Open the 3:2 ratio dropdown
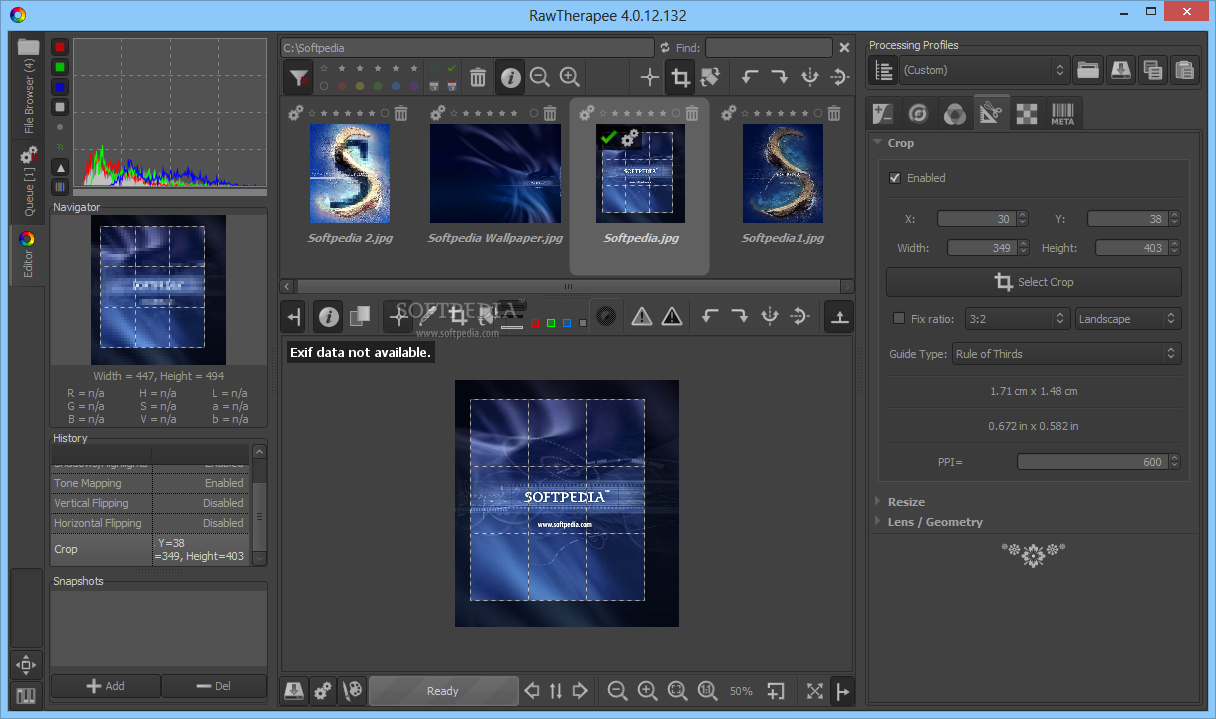 click(1017, 319)
